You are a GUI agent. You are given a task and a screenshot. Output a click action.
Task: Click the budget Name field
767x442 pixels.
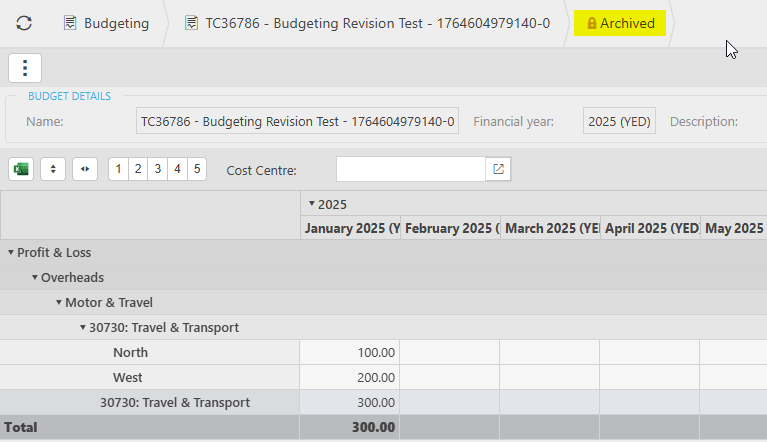pos(297,122)
